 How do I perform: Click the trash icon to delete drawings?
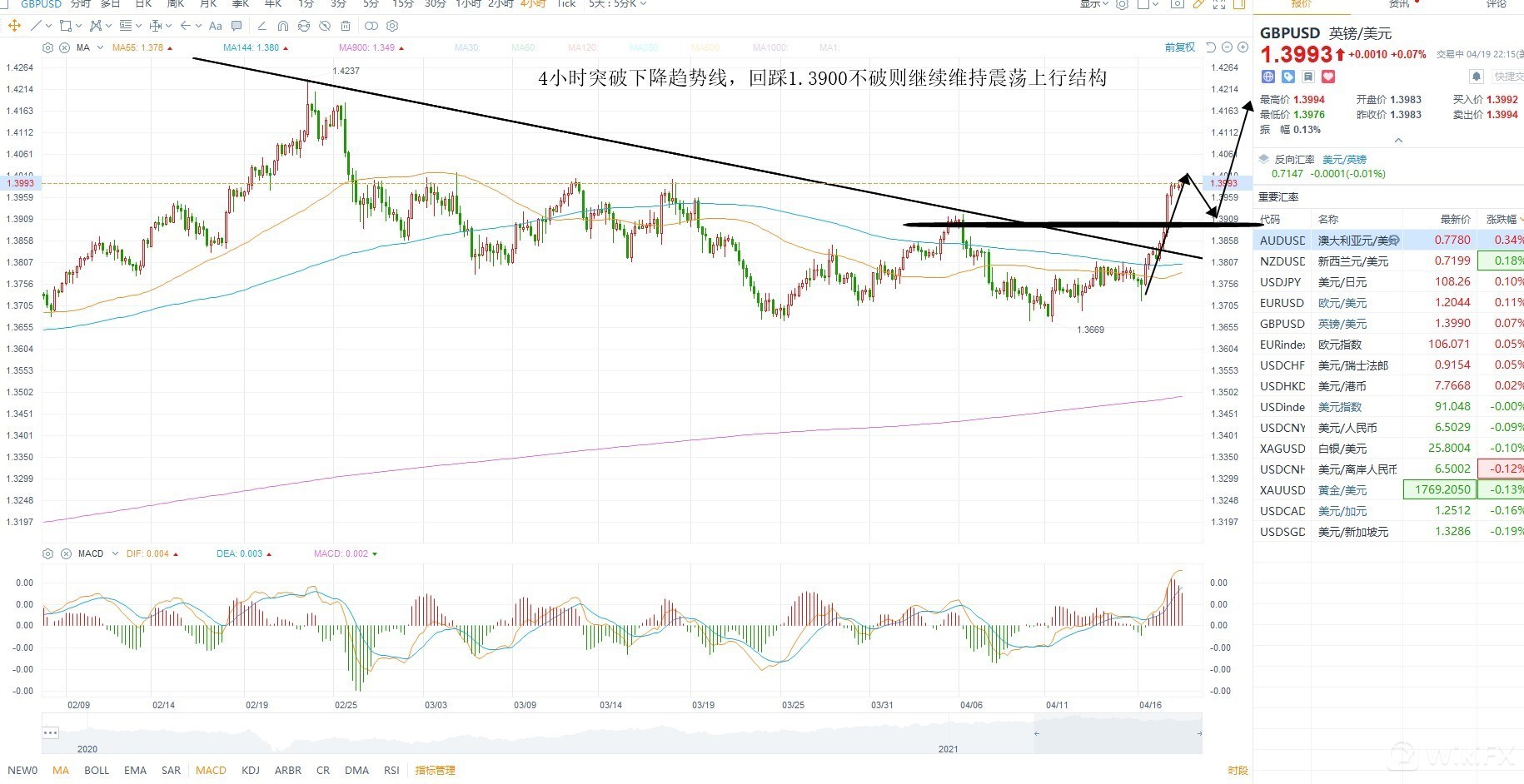click(346, 26)
